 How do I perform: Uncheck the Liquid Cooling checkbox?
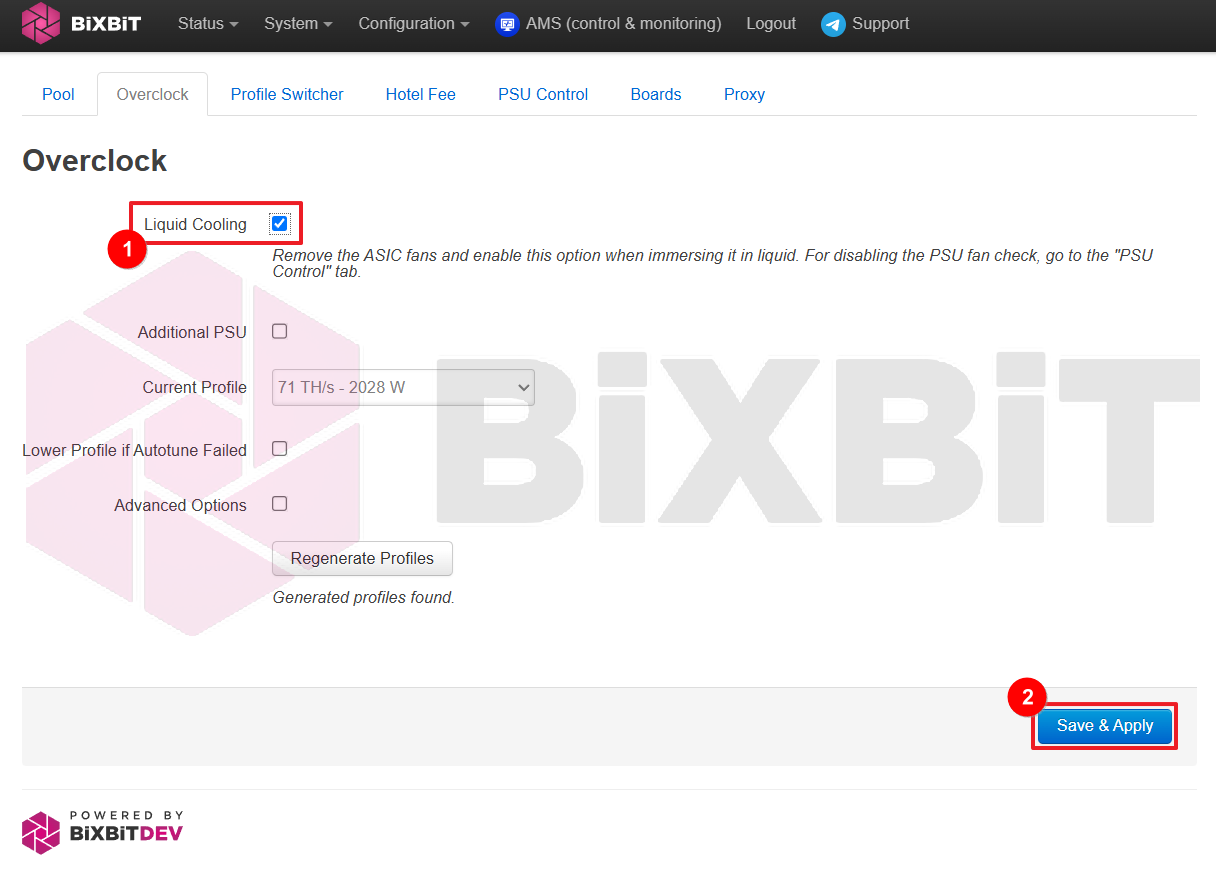(280, 223)
